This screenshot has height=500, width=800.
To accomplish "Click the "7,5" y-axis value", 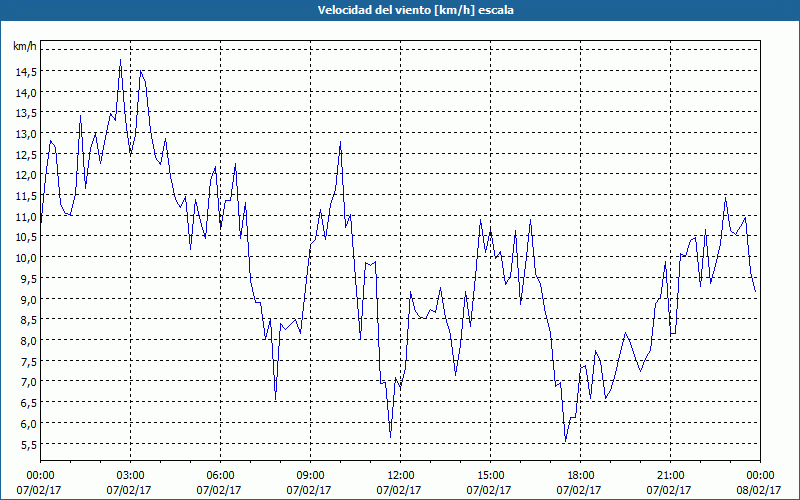I will tap(28, 361).
